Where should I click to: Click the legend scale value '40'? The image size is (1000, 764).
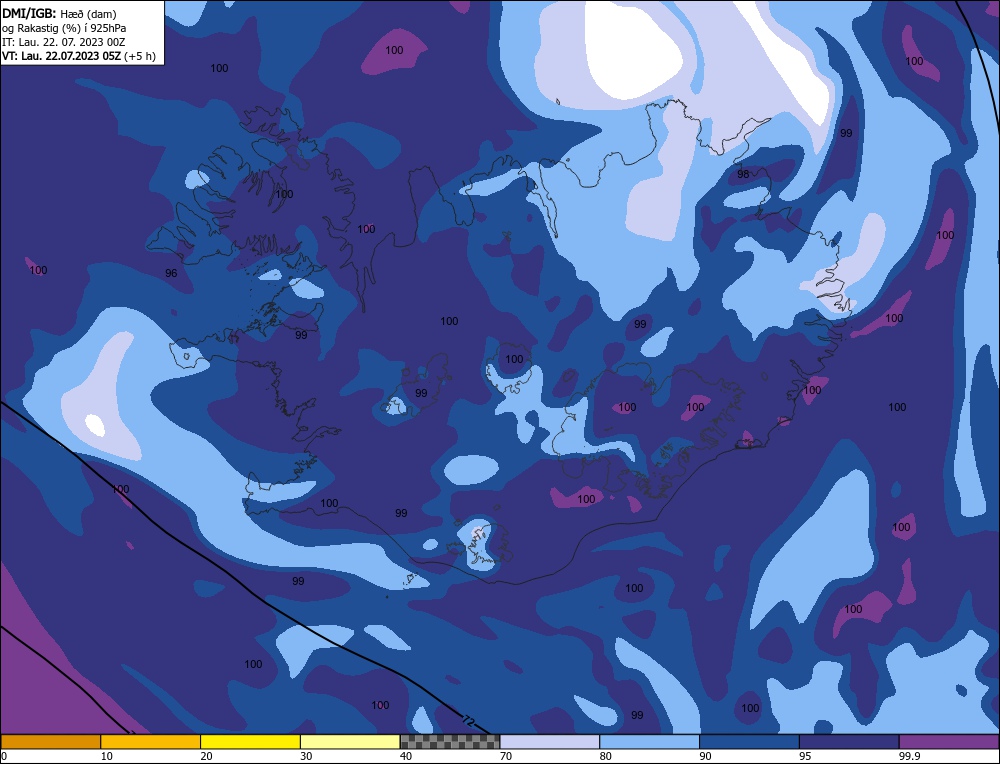[x=406, y=756]
